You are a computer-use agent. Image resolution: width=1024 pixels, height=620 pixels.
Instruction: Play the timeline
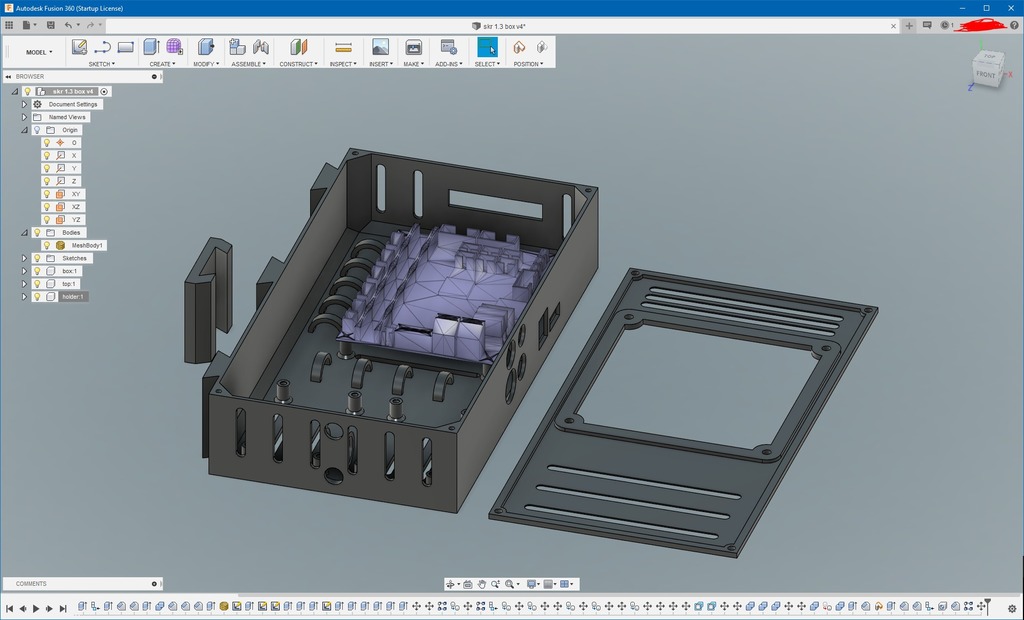click(x=36, y=608)
